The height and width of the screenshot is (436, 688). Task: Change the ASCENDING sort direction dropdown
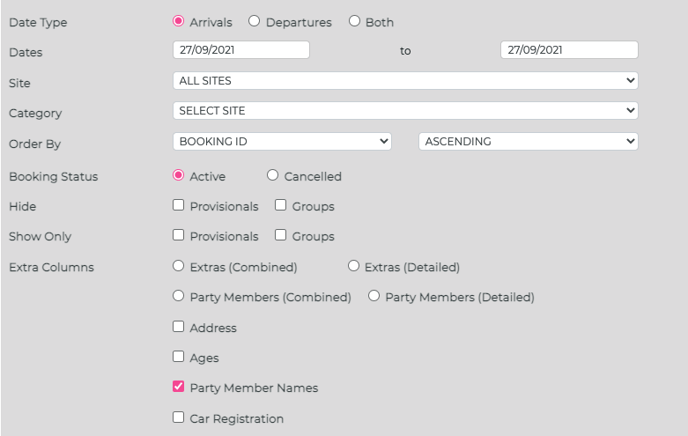(528, 141)
